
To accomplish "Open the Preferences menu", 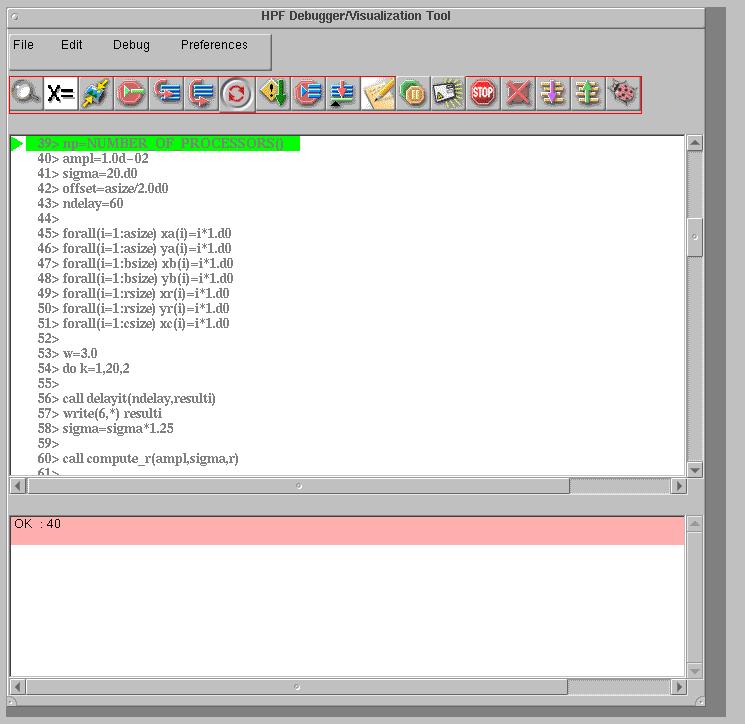I will click(x=214, y=45).
